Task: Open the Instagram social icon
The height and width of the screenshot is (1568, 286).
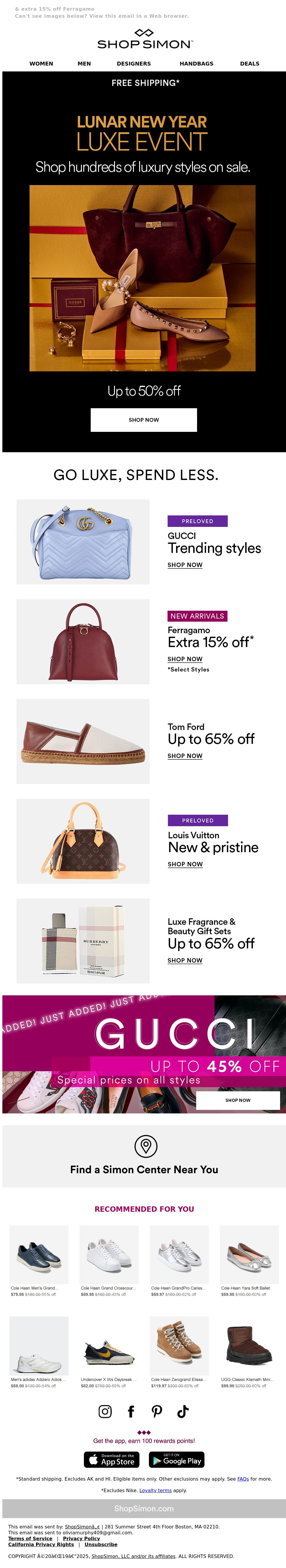Action: 105,1411
